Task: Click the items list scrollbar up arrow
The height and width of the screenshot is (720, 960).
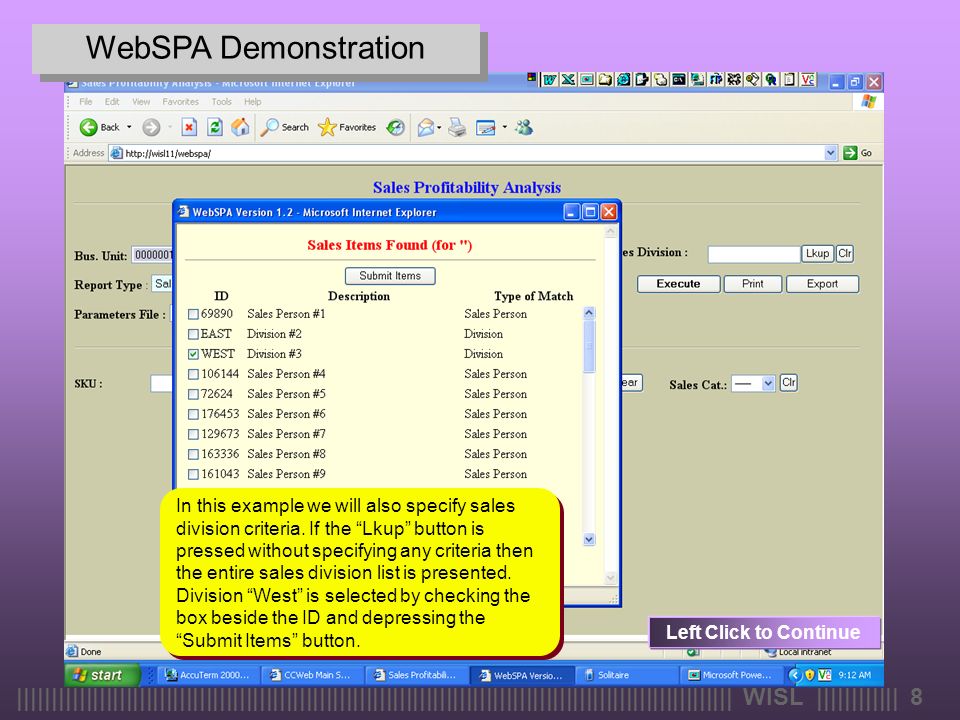Action: (589, 313)
